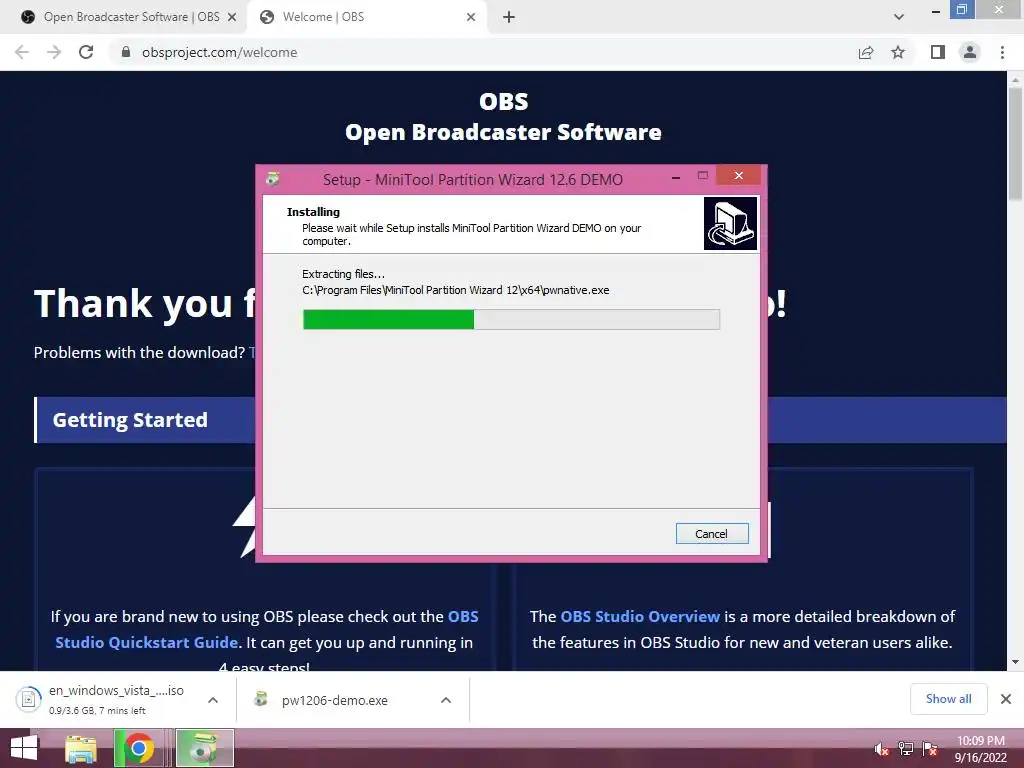Click the small setup icon in the dialog title bar
This screenshot has height=768, width=1024.
click(273, 178)
